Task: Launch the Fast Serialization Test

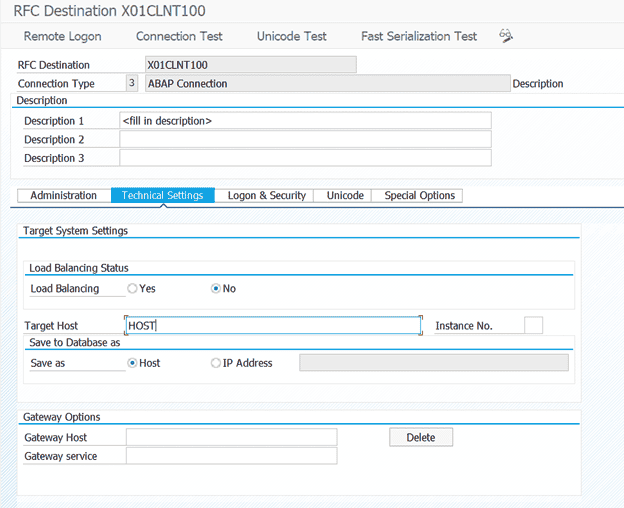Action: [x=419, y=36]
